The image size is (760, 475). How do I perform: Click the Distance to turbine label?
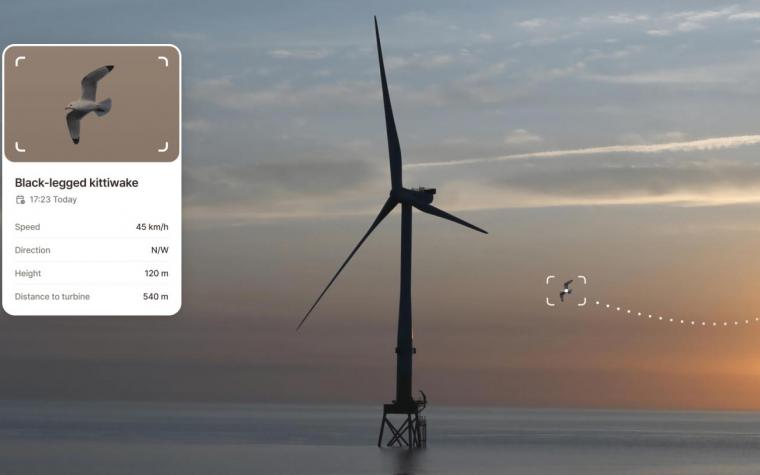coord(52,297)
